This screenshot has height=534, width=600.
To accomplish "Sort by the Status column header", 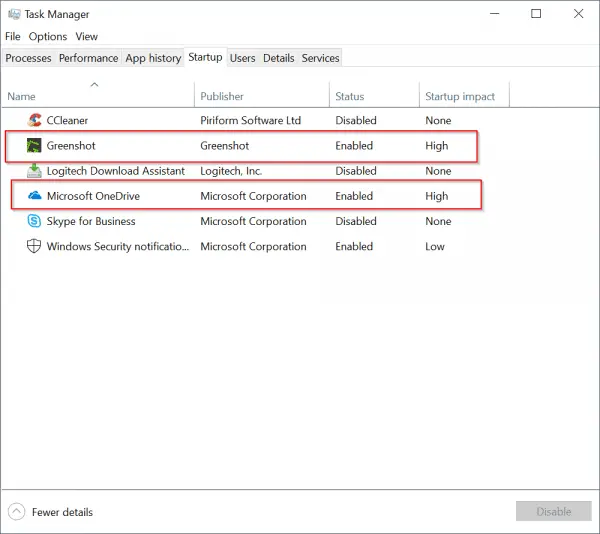I will [x=349, y=96].
